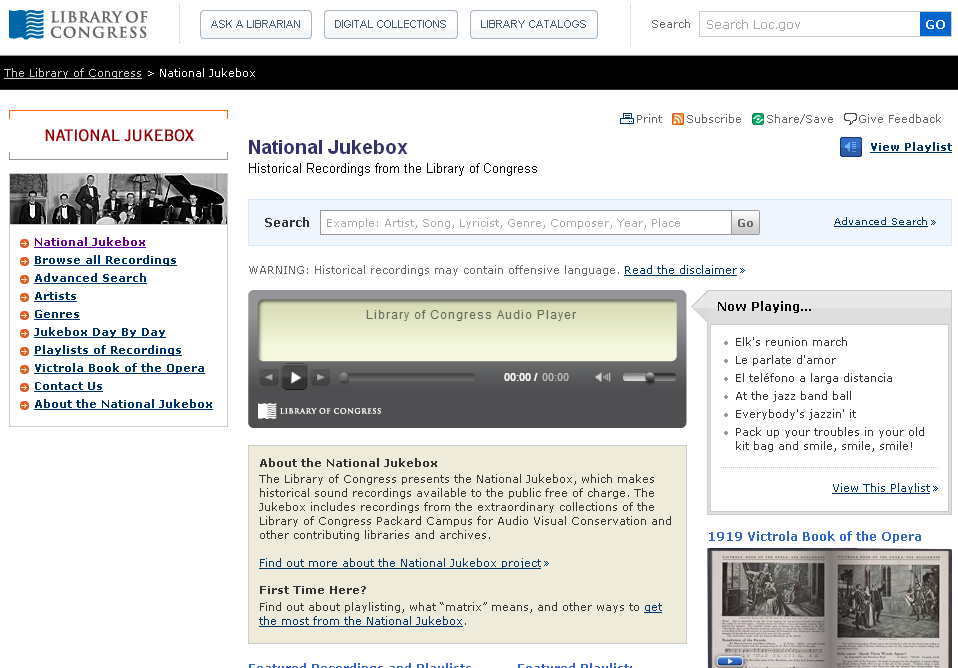Image resolution: width=958 pixels, height=668 pixels.
Task: Click the Go button beside jukebox search
Action: 745,222
